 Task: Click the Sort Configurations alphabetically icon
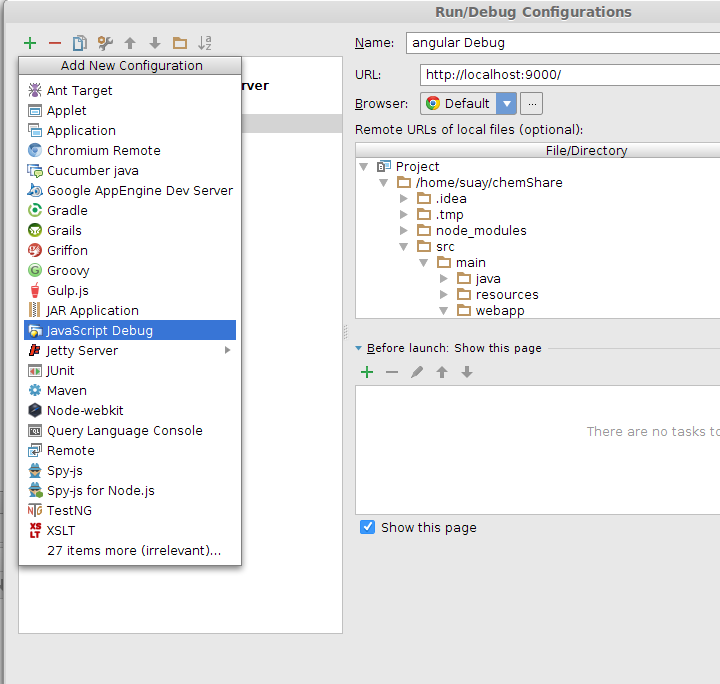[x=205, y=43]
